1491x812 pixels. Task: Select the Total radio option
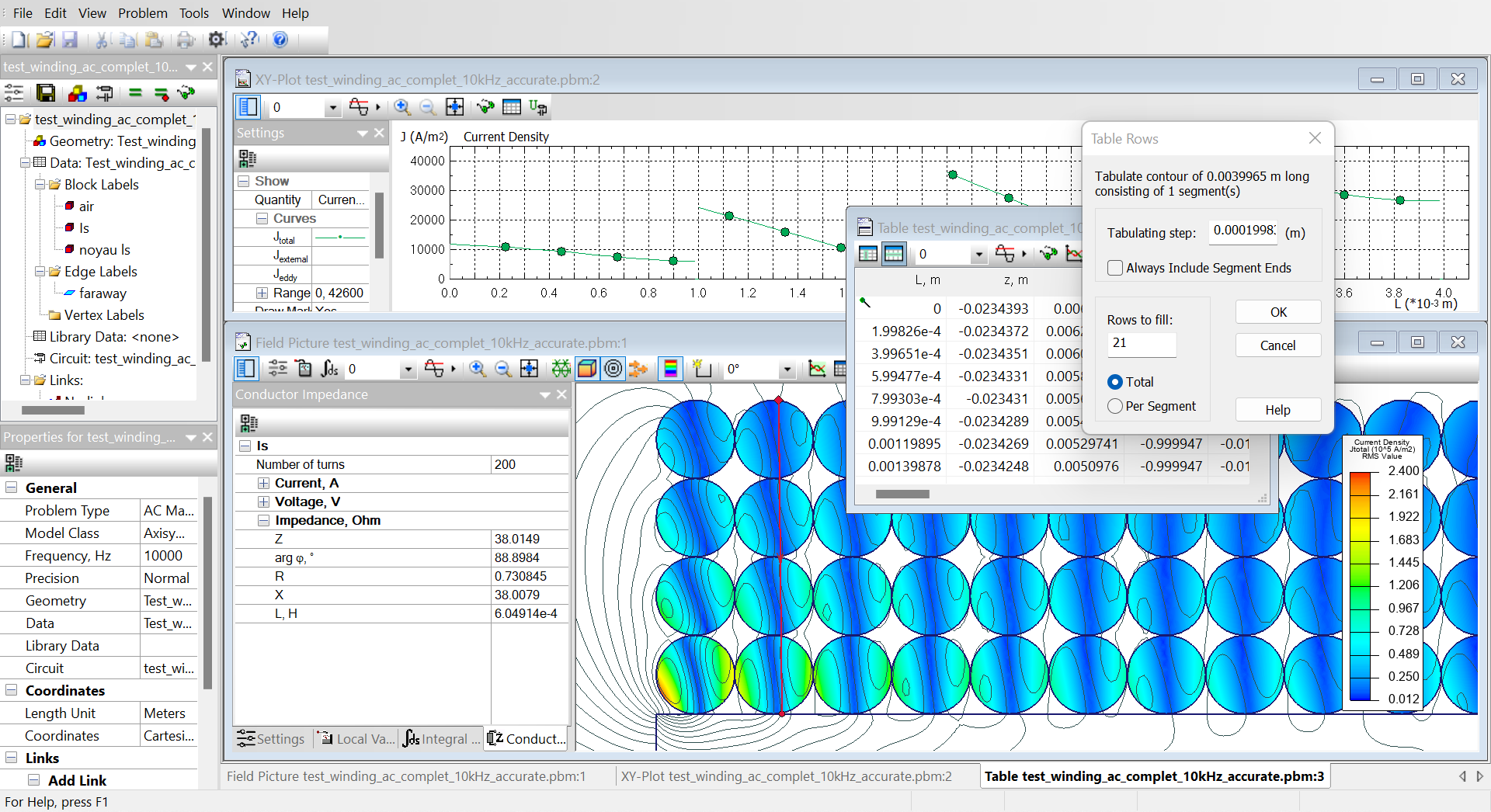coord(1115,382)
